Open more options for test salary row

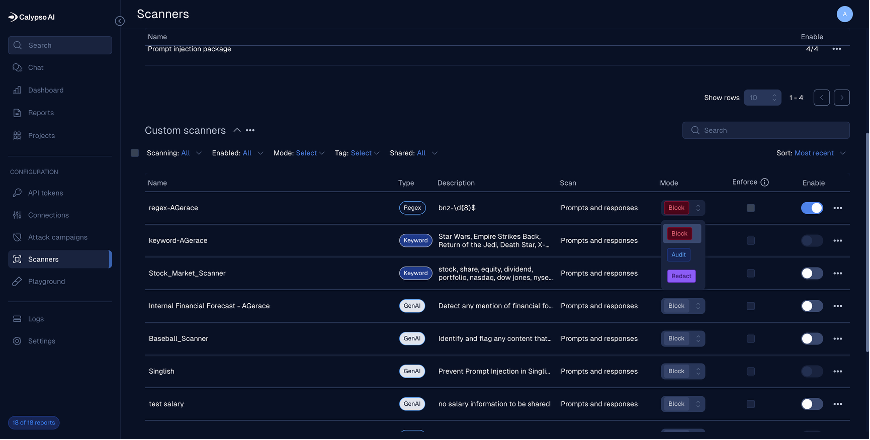pos(838,404)
